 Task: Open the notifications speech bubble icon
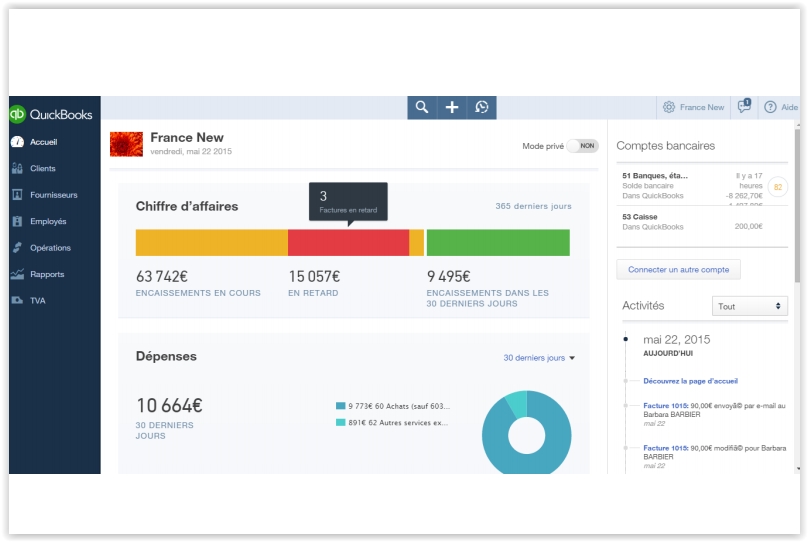744,106
